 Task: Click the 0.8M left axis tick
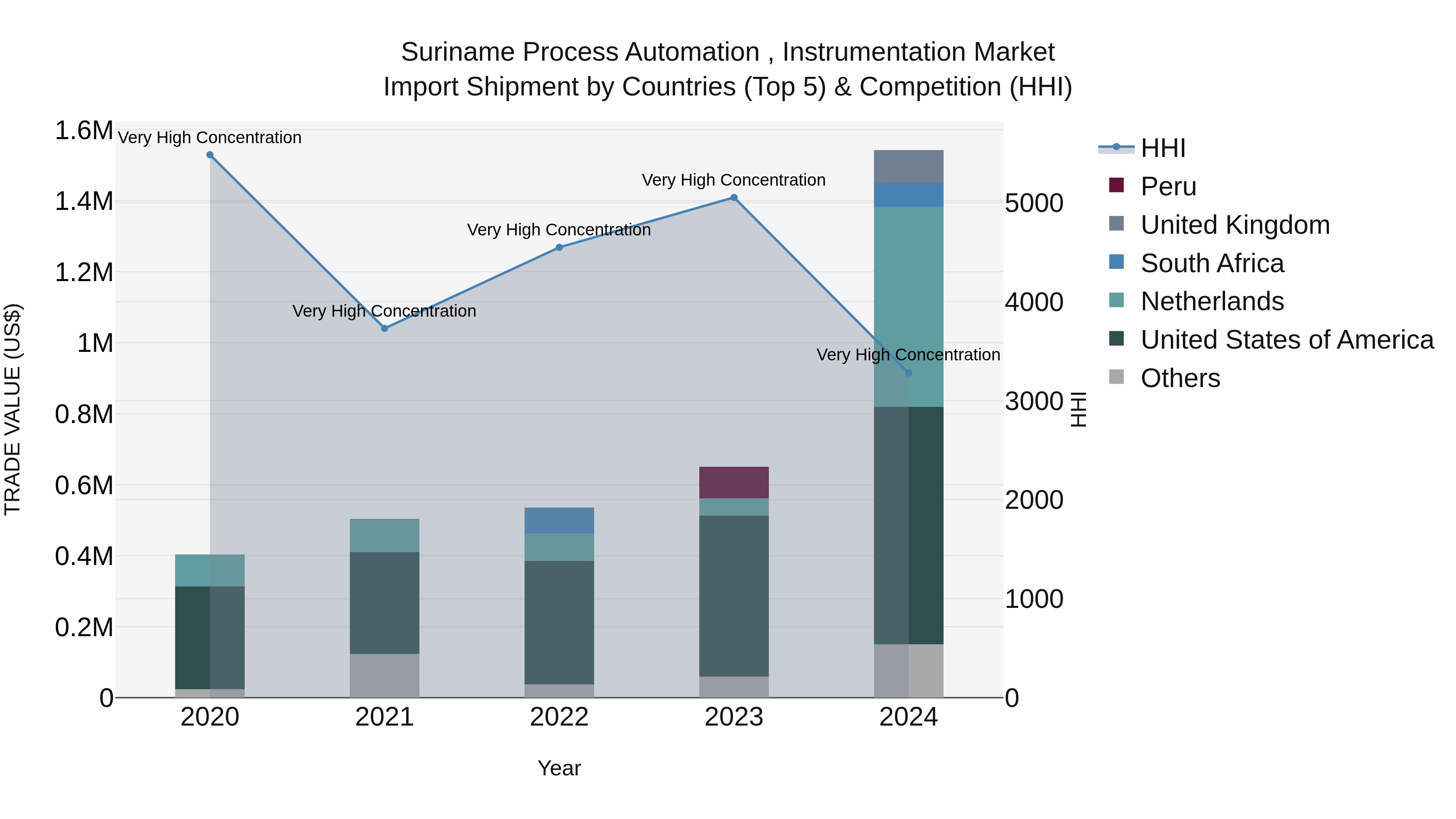point(84,414)
